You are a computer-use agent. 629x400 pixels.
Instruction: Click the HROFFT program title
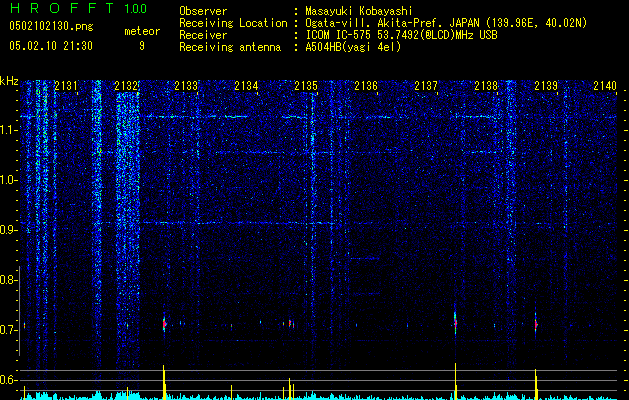(62, 8)
